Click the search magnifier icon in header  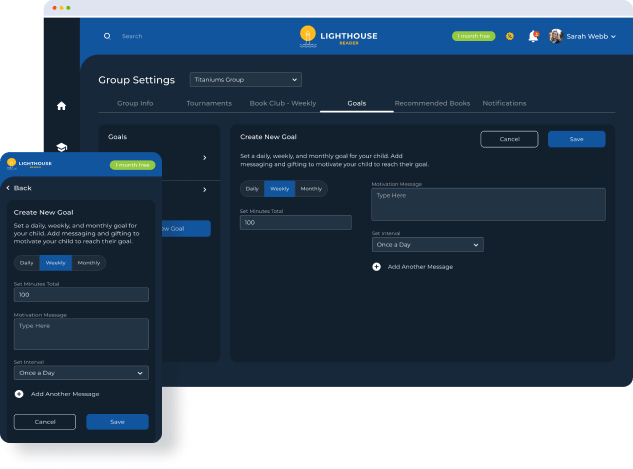click(107, 36)
